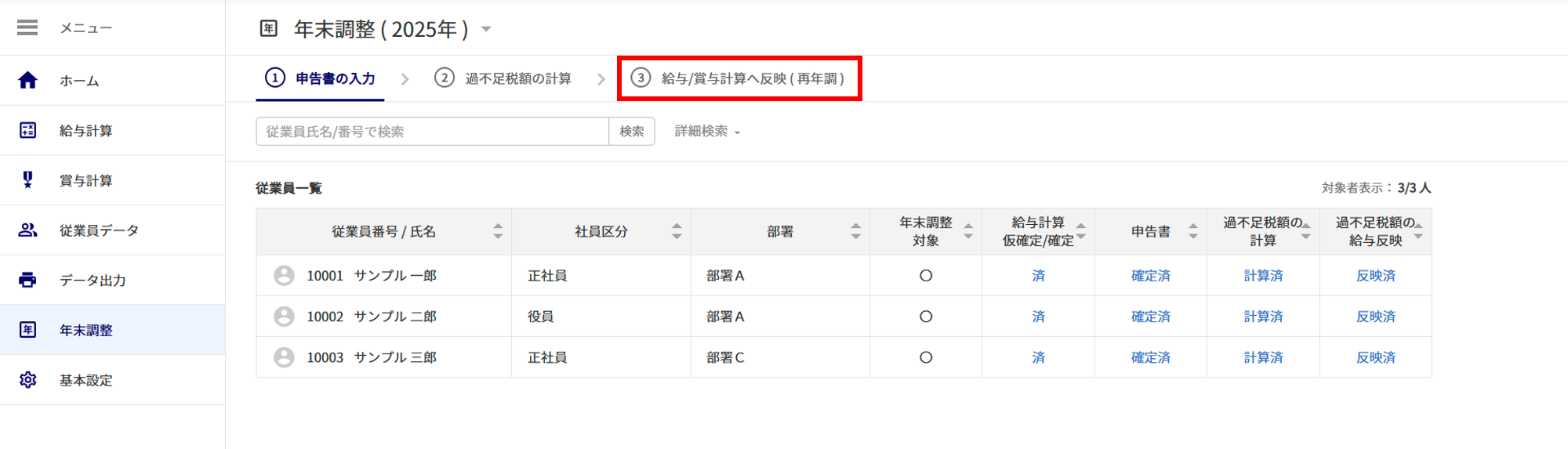
Task: Go to step 3 給与/賞与計算へ反映 tab
Action: click(x=739, y=78)
